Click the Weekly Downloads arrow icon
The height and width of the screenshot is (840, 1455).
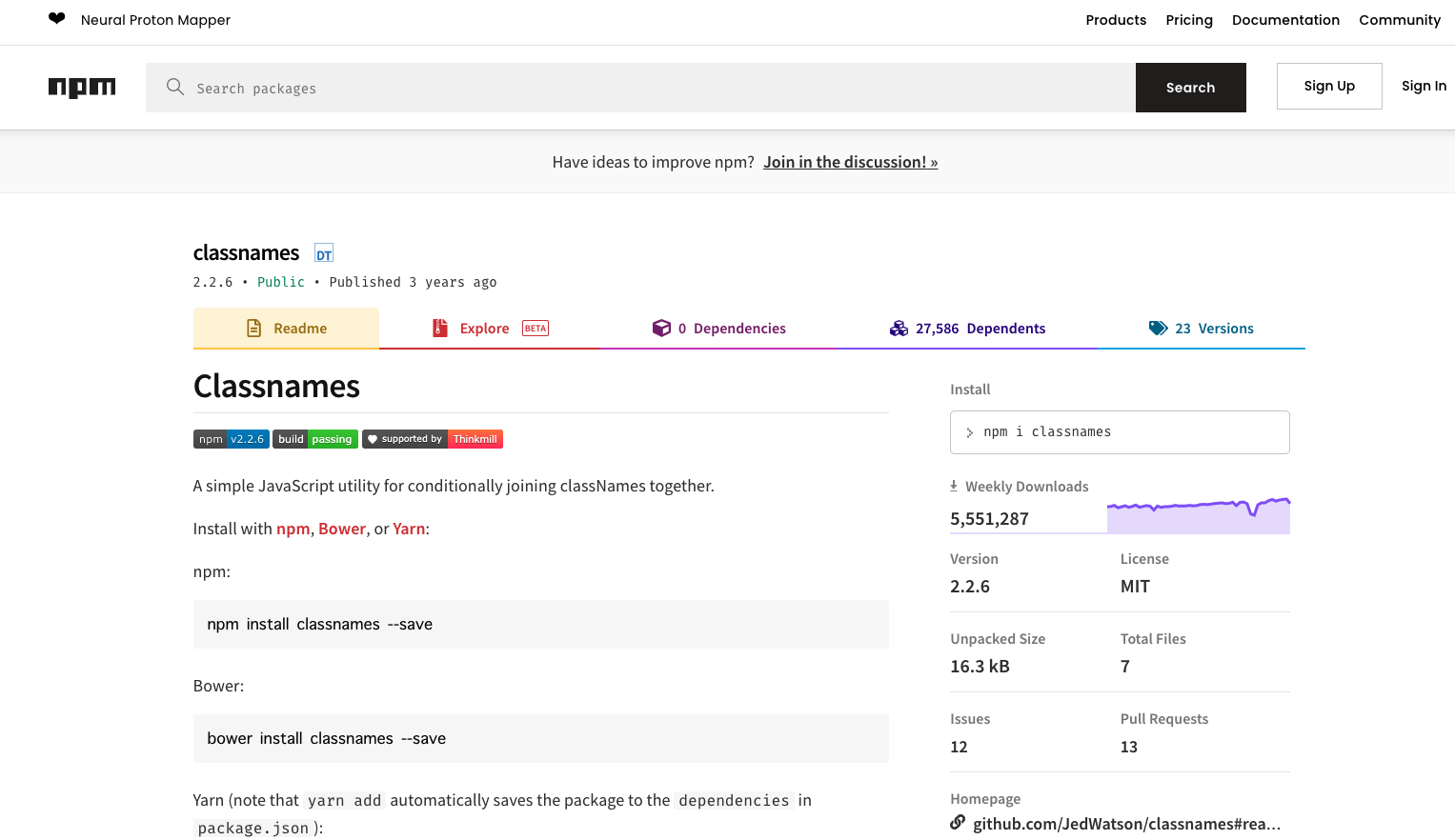tap(953, 485)
